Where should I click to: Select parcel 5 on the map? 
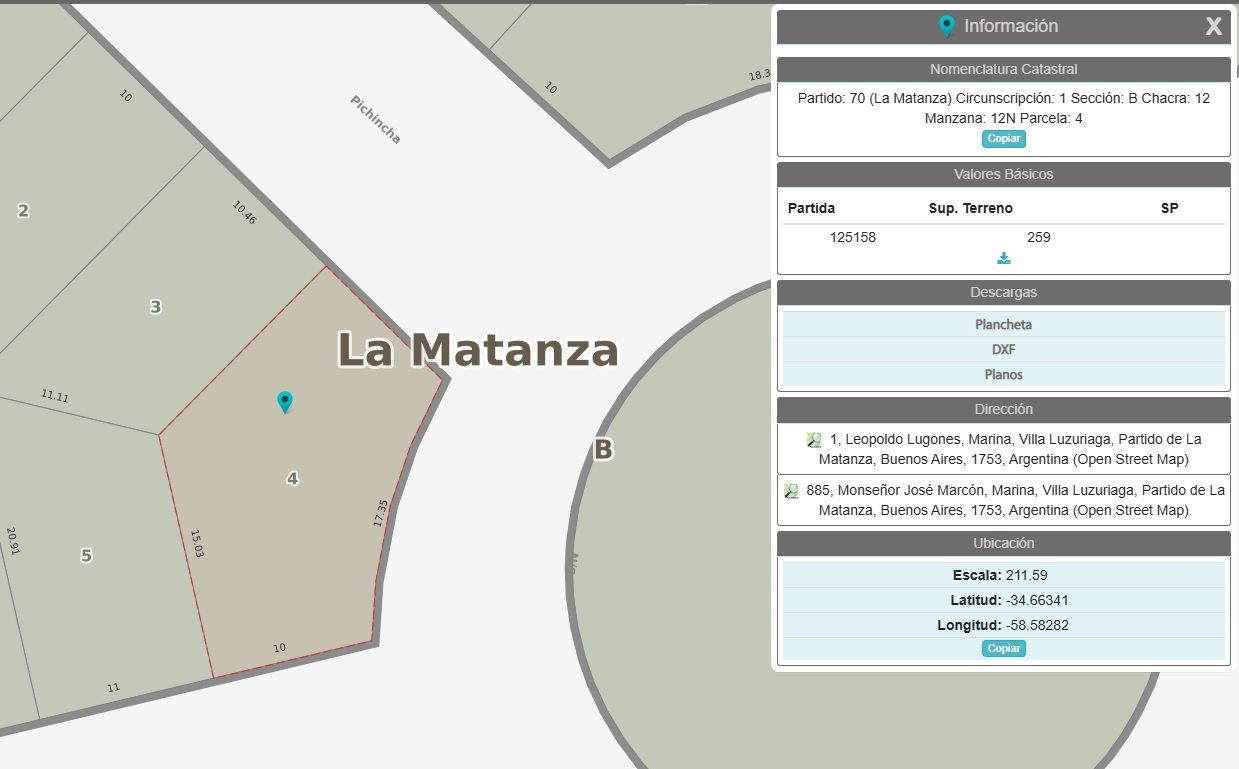click(x=86, y=556)
